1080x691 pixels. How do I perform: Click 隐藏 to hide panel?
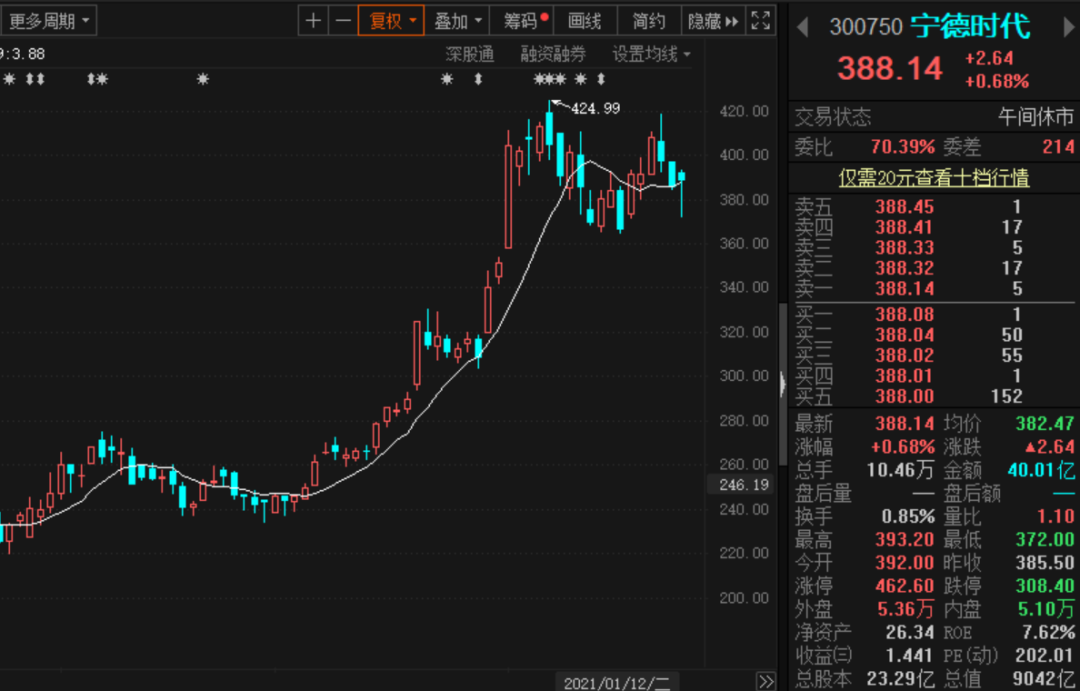click(x=713, y=21)
